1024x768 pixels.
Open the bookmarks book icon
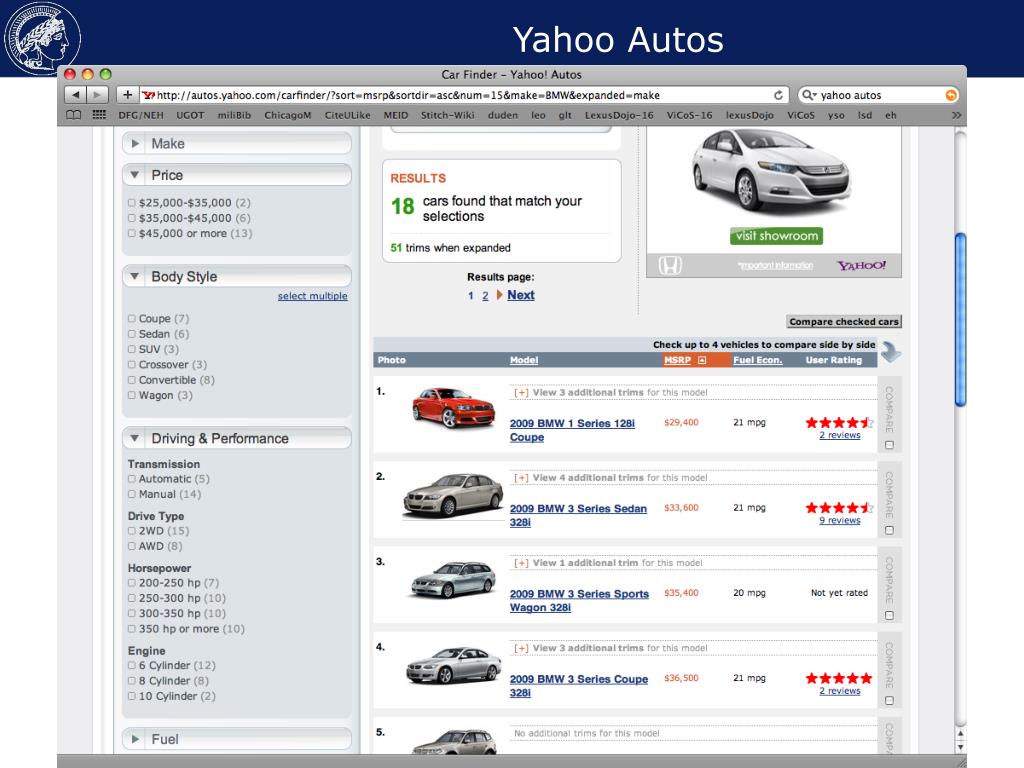tap(74, 115)
